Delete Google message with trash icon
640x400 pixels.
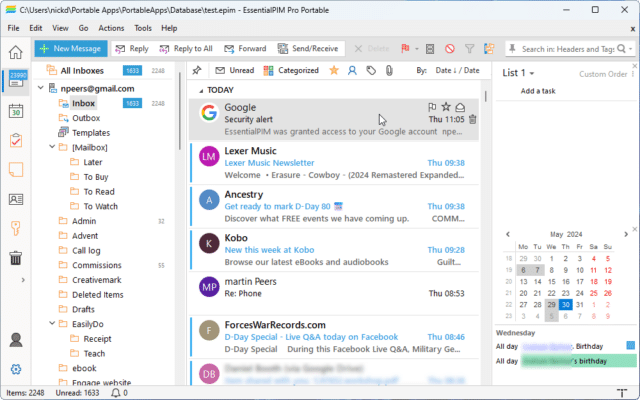tap(473, 120)
